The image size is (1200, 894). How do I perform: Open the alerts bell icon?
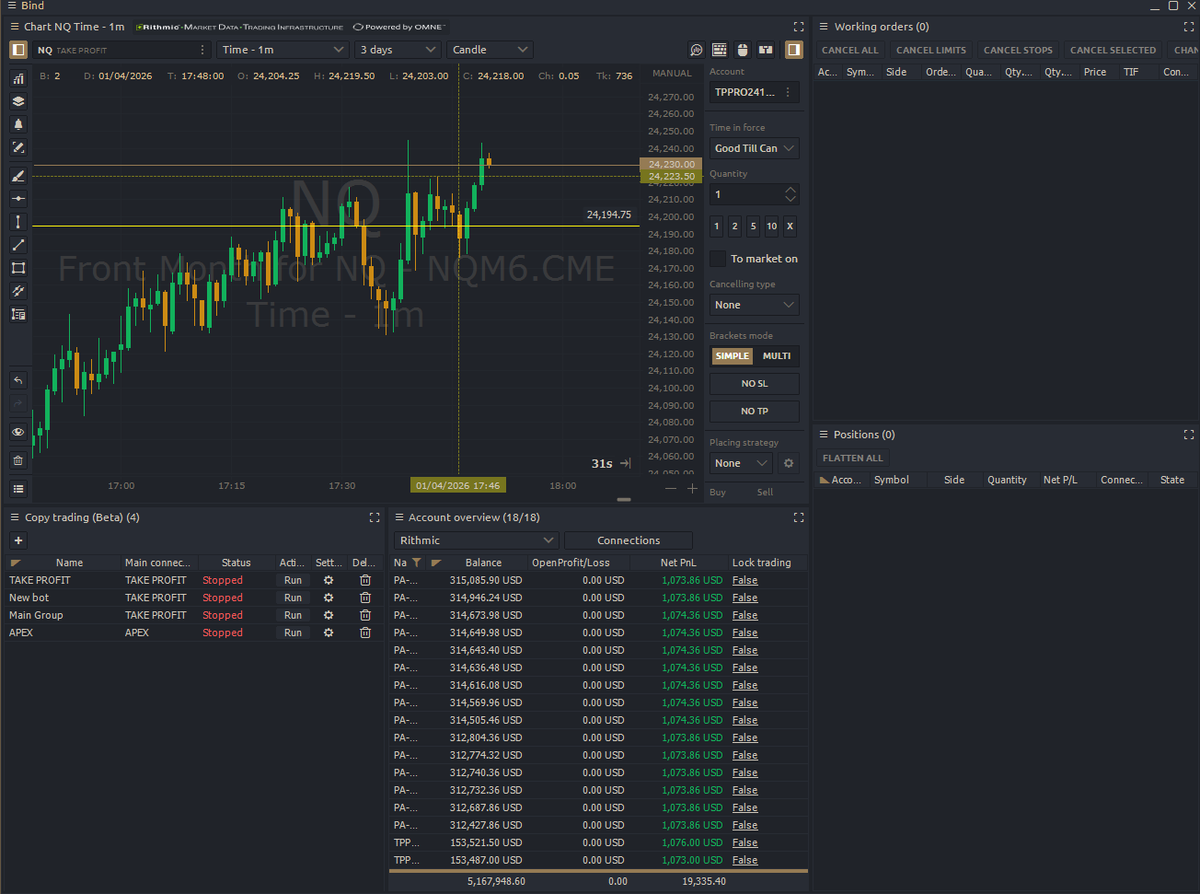(x=18, y=124)
